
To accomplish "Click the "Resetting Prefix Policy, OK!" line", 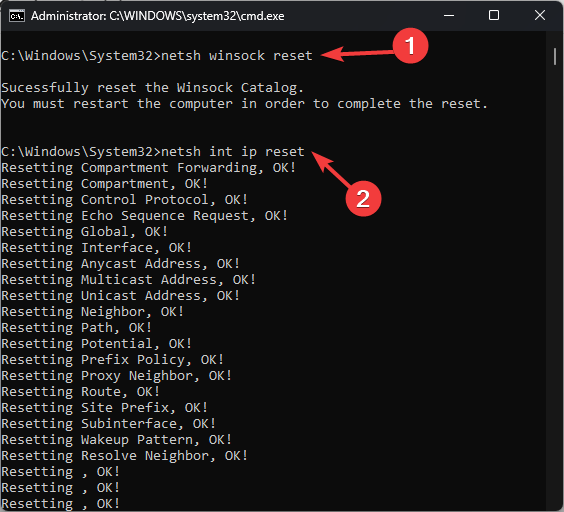I will 113,360.
